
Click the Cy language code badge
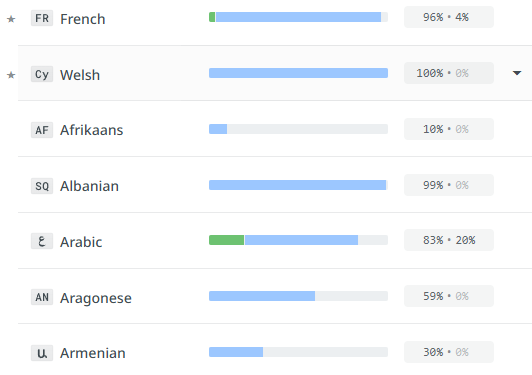pyautogui.click(x=42, y=74)
